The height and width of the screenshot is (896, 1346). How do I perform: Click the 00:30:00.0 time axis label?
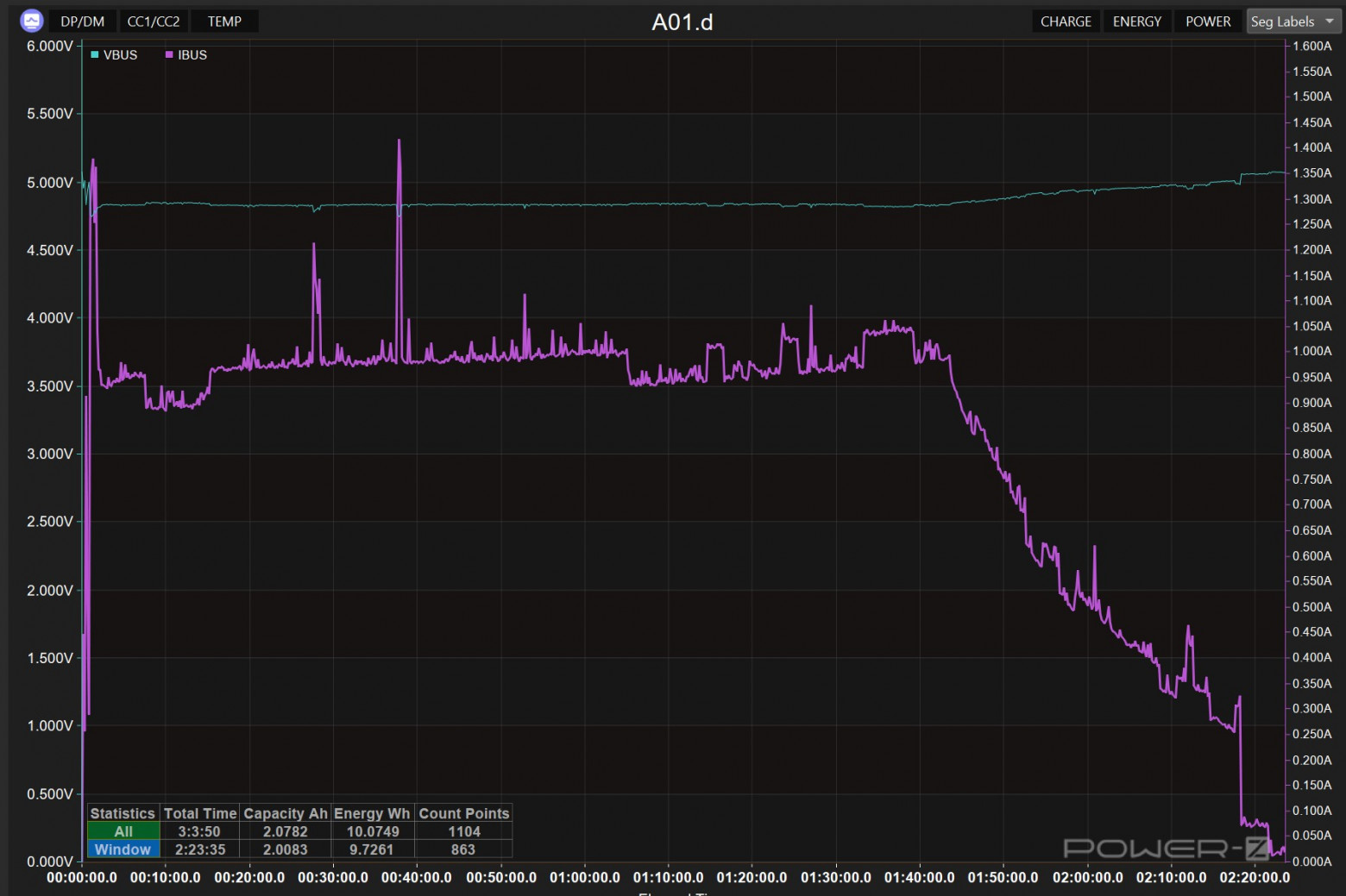point(333,877)
